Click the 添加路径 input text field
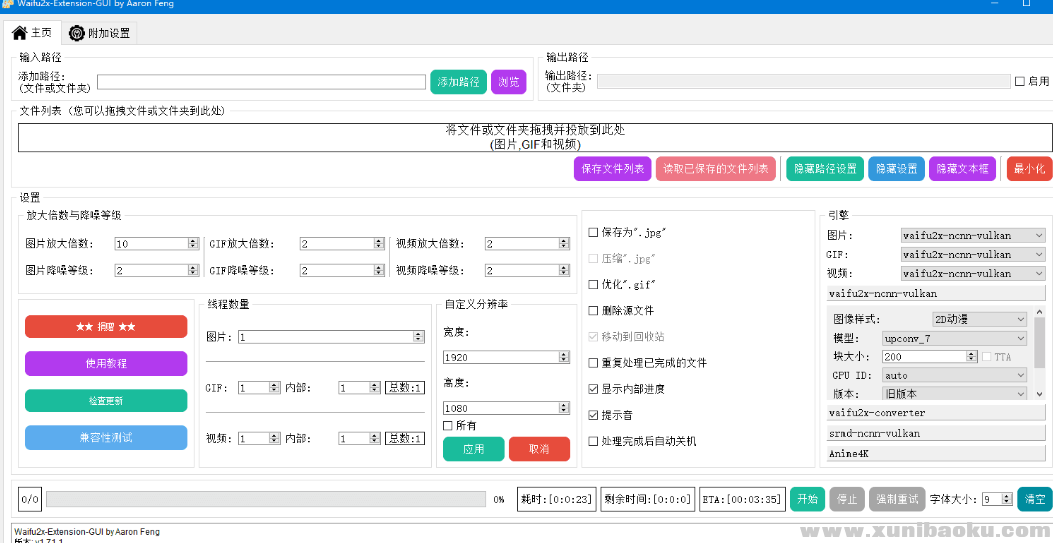This screenshot has height=543, width=1053. [x=261, y=82]
